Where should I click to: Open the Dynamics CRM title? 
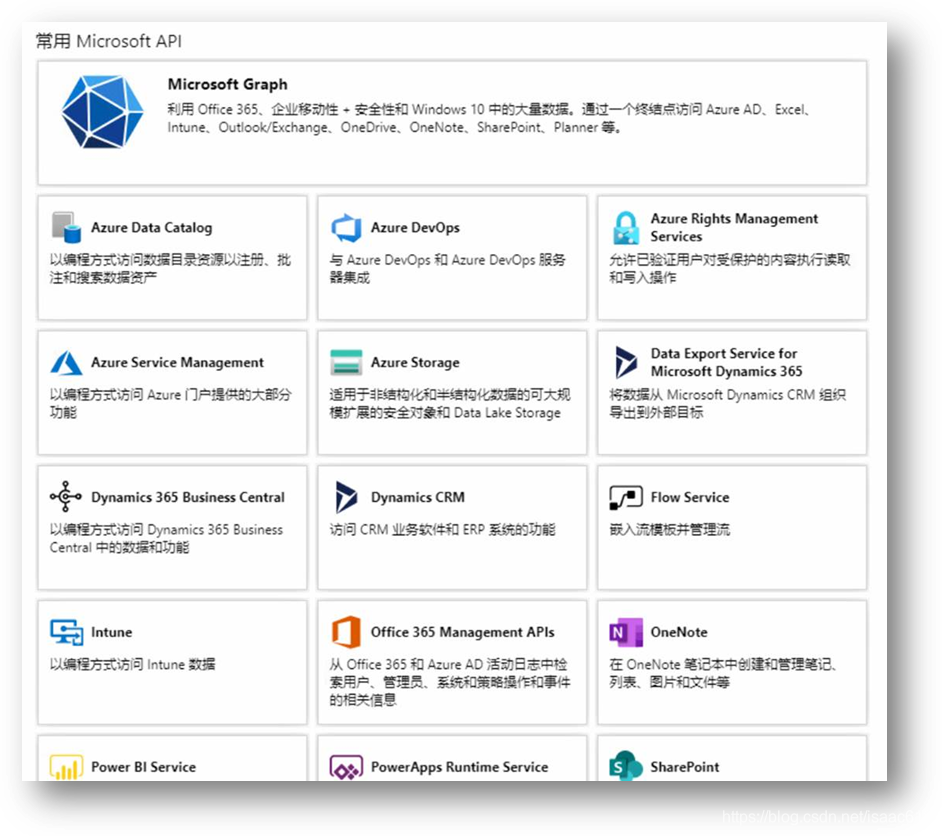(x=418, y=497)
